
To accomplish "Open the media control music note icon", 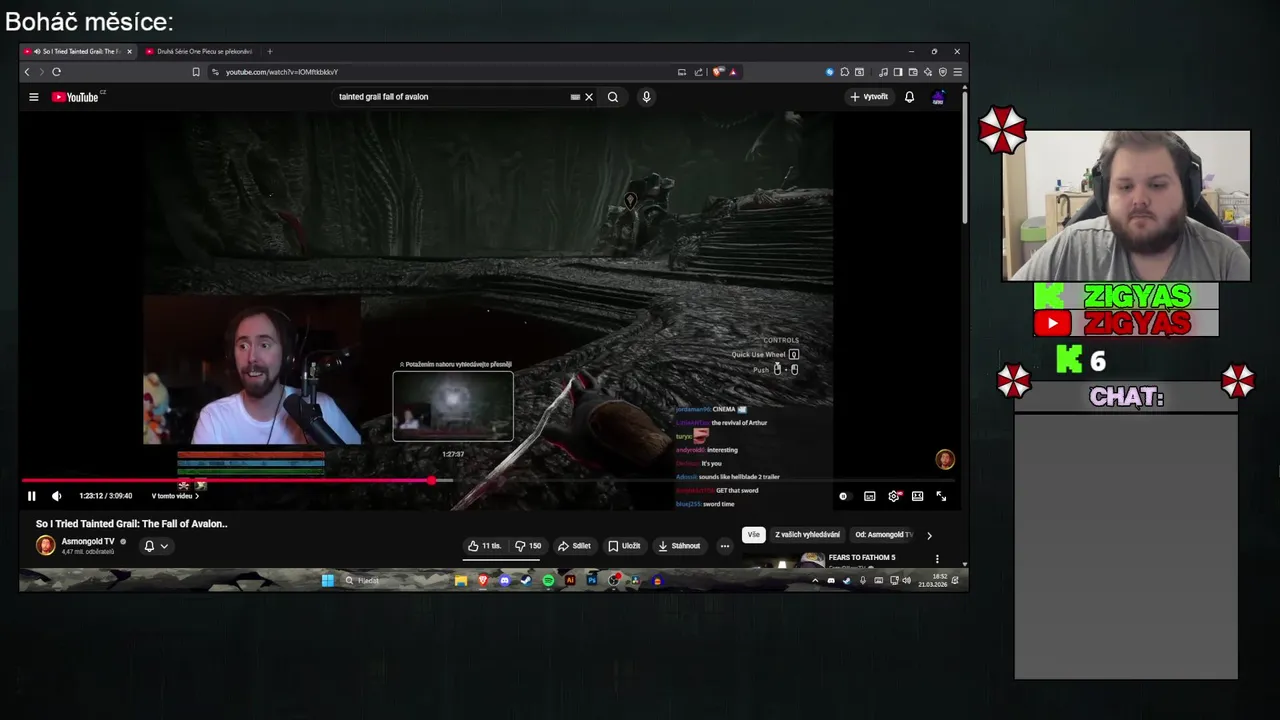I will tap(883, 72).
